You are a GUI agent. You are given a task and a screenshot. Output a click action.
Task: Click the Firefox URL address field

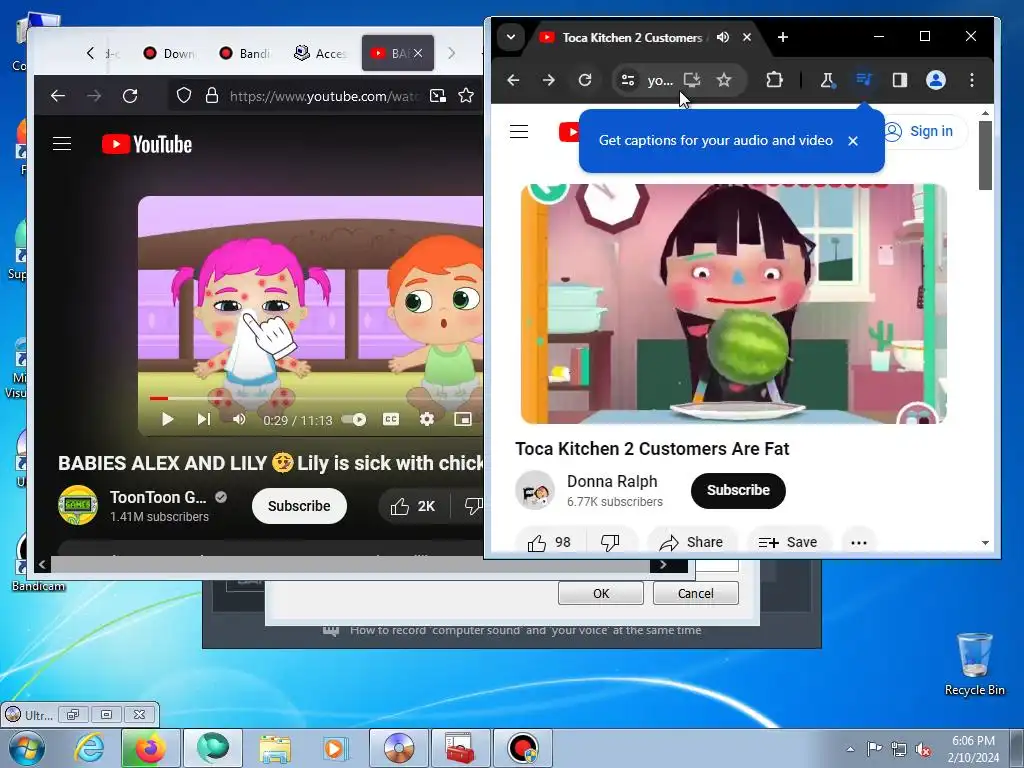(323, 96)
